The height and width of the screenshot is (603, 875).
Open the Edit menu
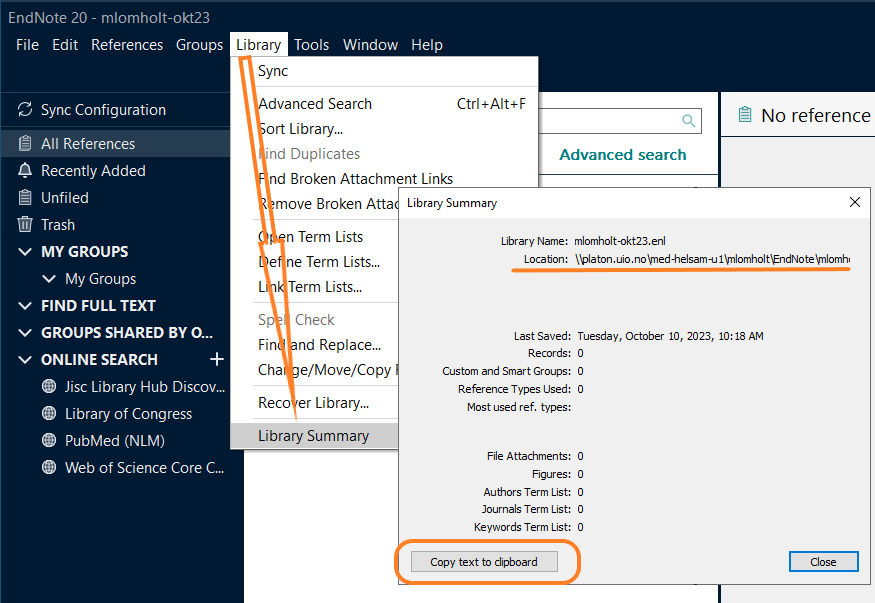pos(65,45)
